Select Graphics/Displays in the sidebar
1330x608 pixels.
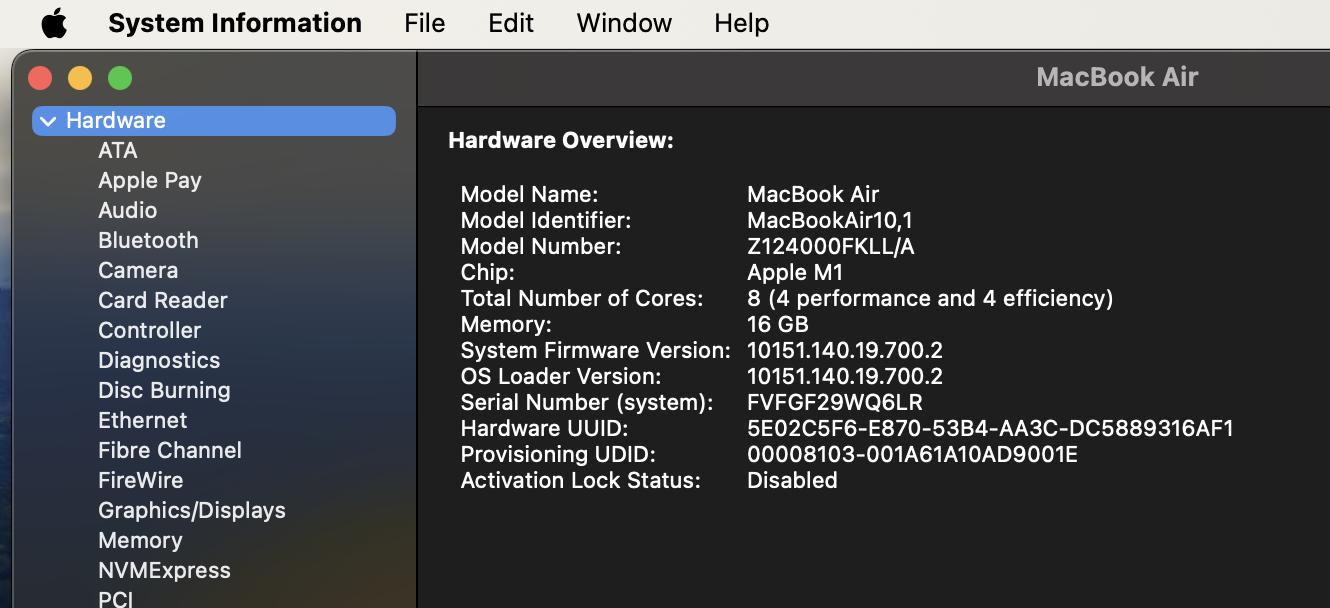[192, 510]
